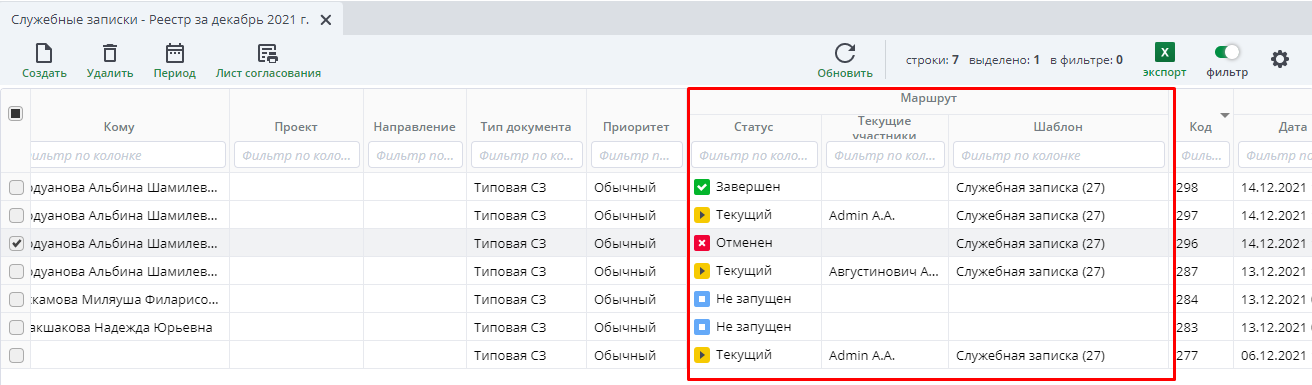The width and height of the screenshot is (1312, 385).
Task: Check the row with code 297
Action: coord(15,215)
